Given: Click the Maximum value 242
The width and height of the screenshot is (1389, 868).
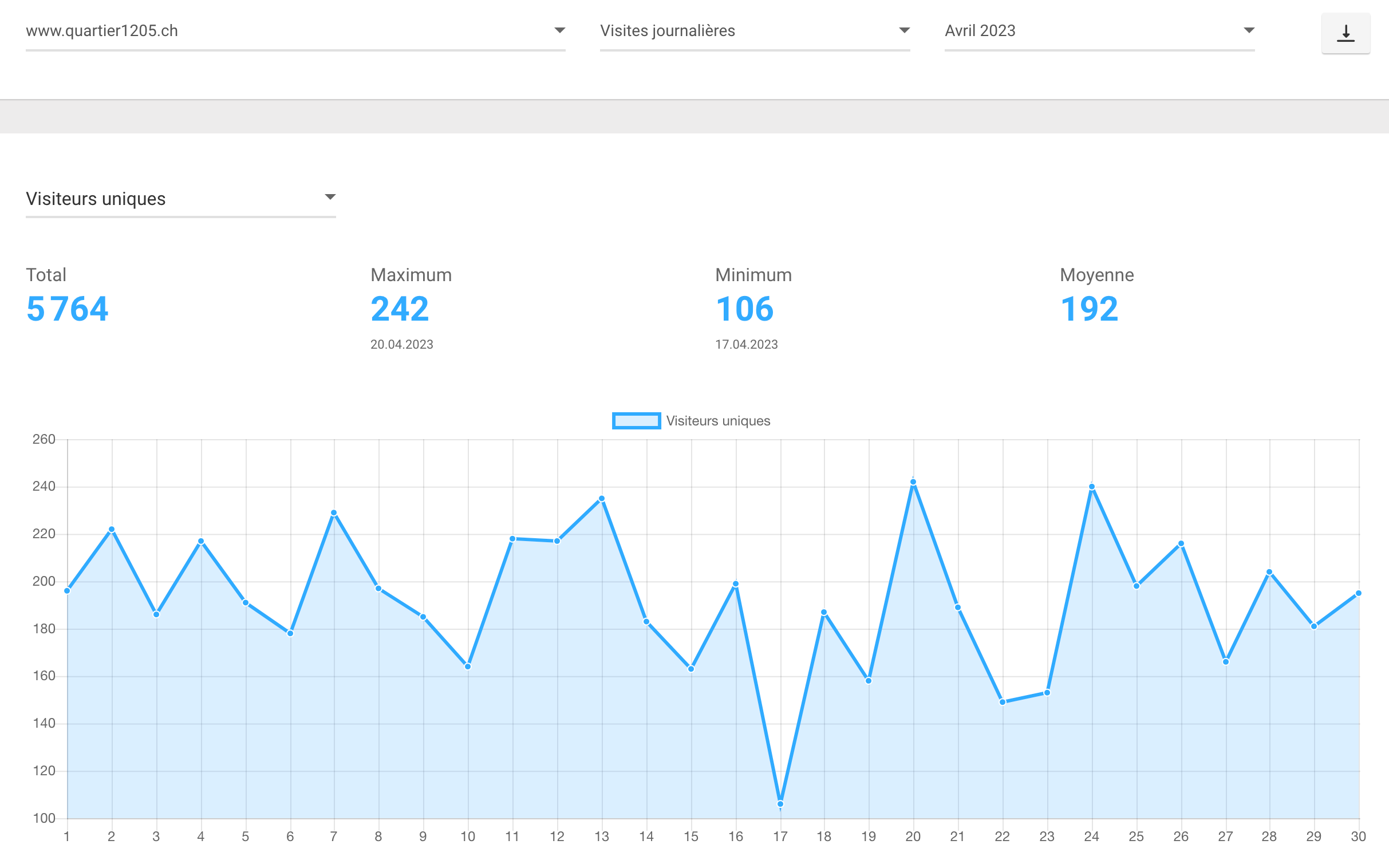Looking at the screenshot, I should click(400, 309).
